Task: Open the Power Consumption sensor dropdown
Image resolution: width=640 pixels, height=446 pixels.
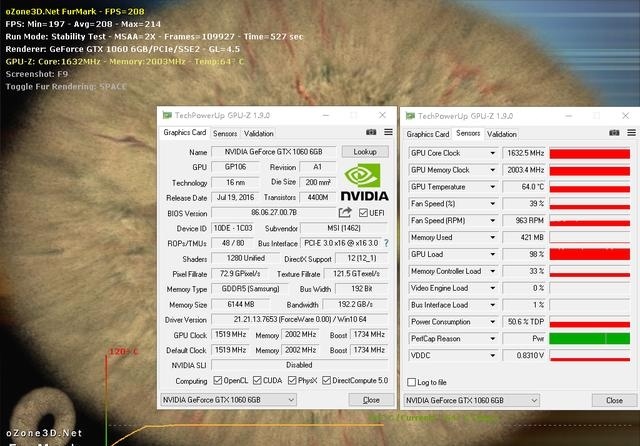Action: coord(492,322)
